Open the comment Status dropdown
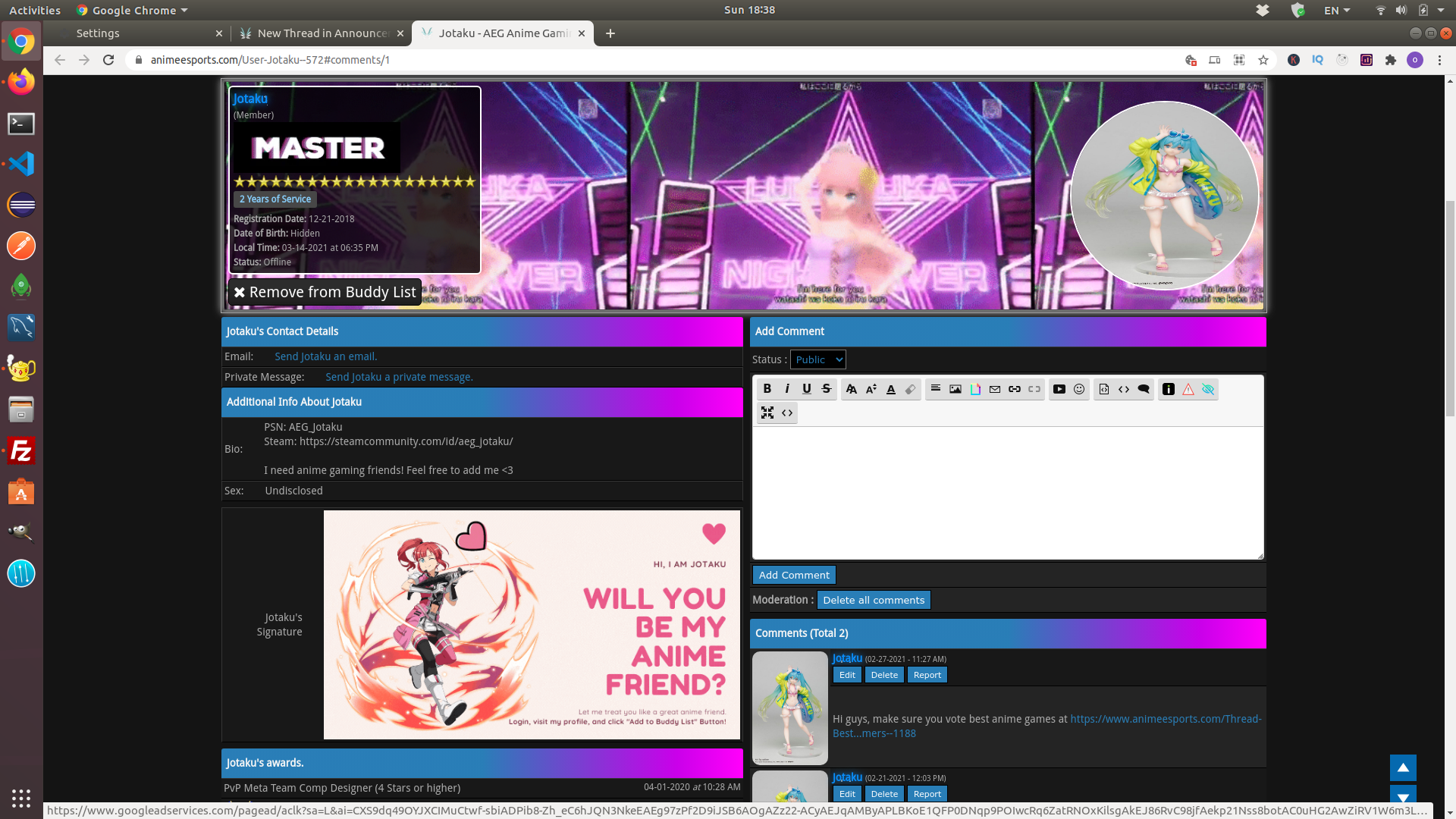1456x819 pixels. tap(818, 359)
